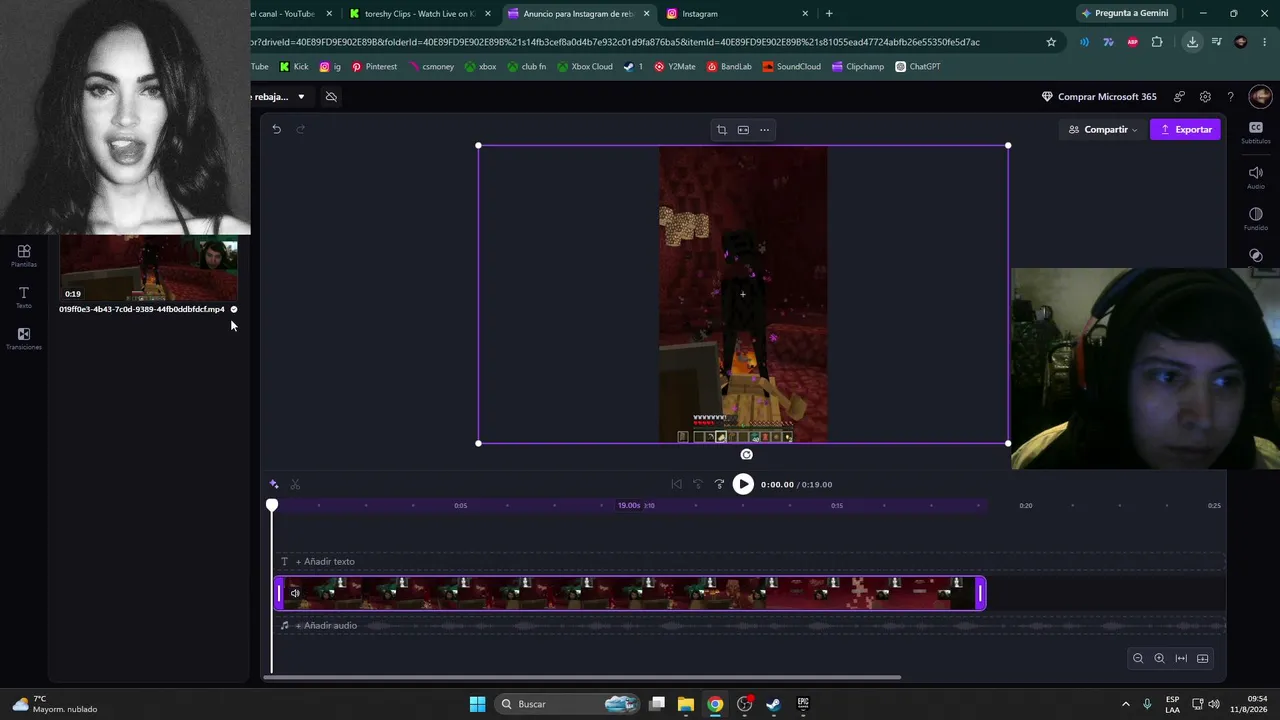
Task: Switch to the toreshy Clips Kick tab
Action: [x=421, y=14]
